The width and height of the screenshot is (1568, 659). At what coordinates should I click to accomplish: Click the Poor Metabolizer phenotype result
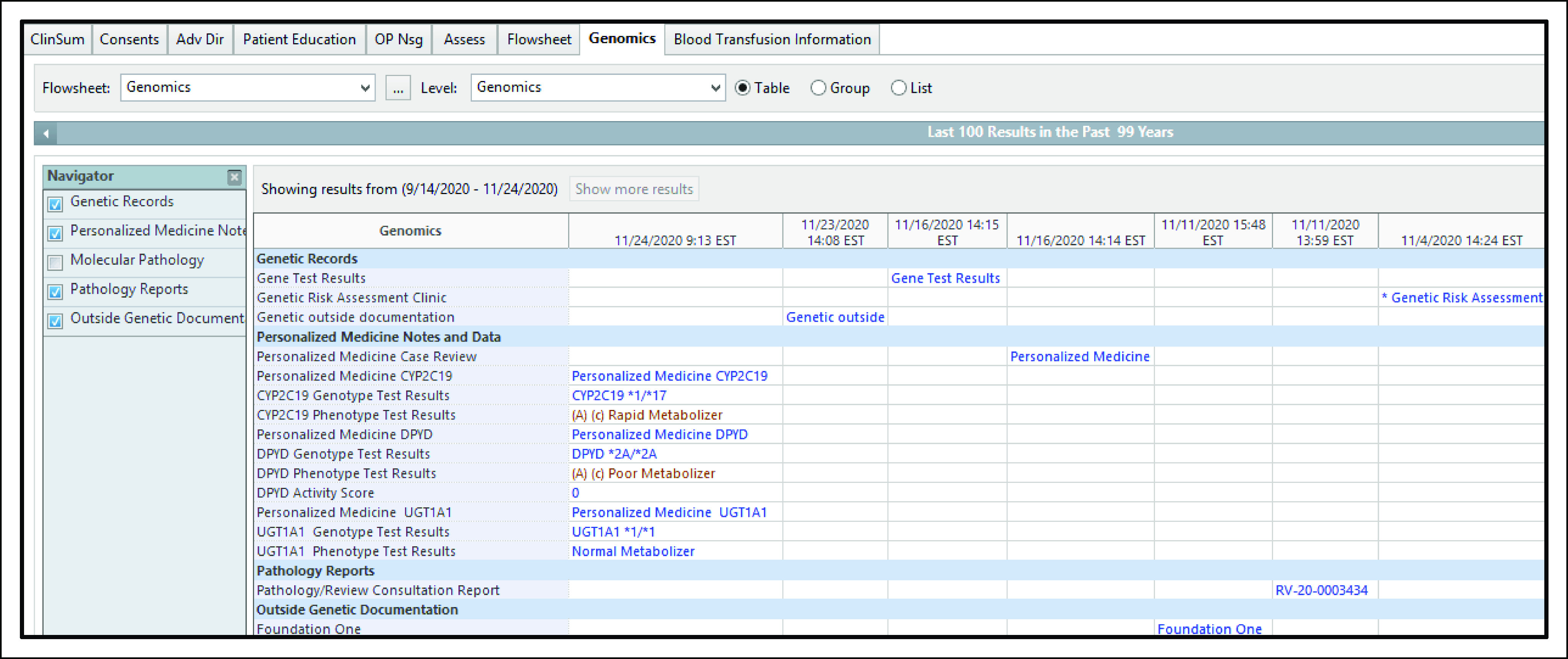coord(643,473)
